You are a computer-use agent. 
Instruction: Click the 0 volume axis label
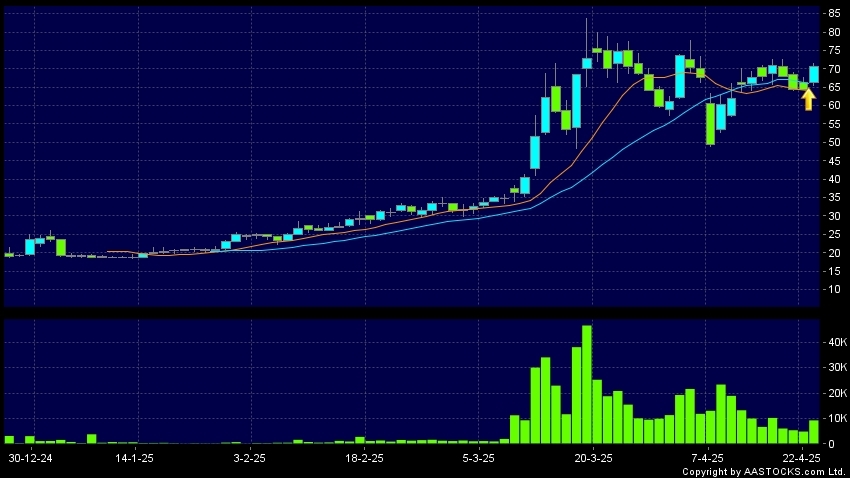(832, 444)
